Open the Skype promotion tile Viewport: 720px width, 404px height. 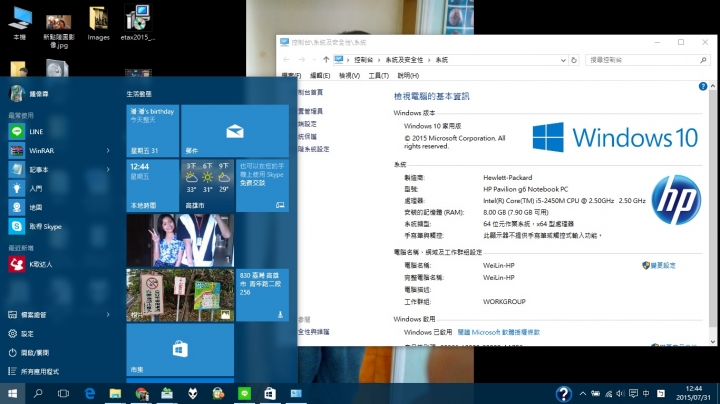(262, 185)
